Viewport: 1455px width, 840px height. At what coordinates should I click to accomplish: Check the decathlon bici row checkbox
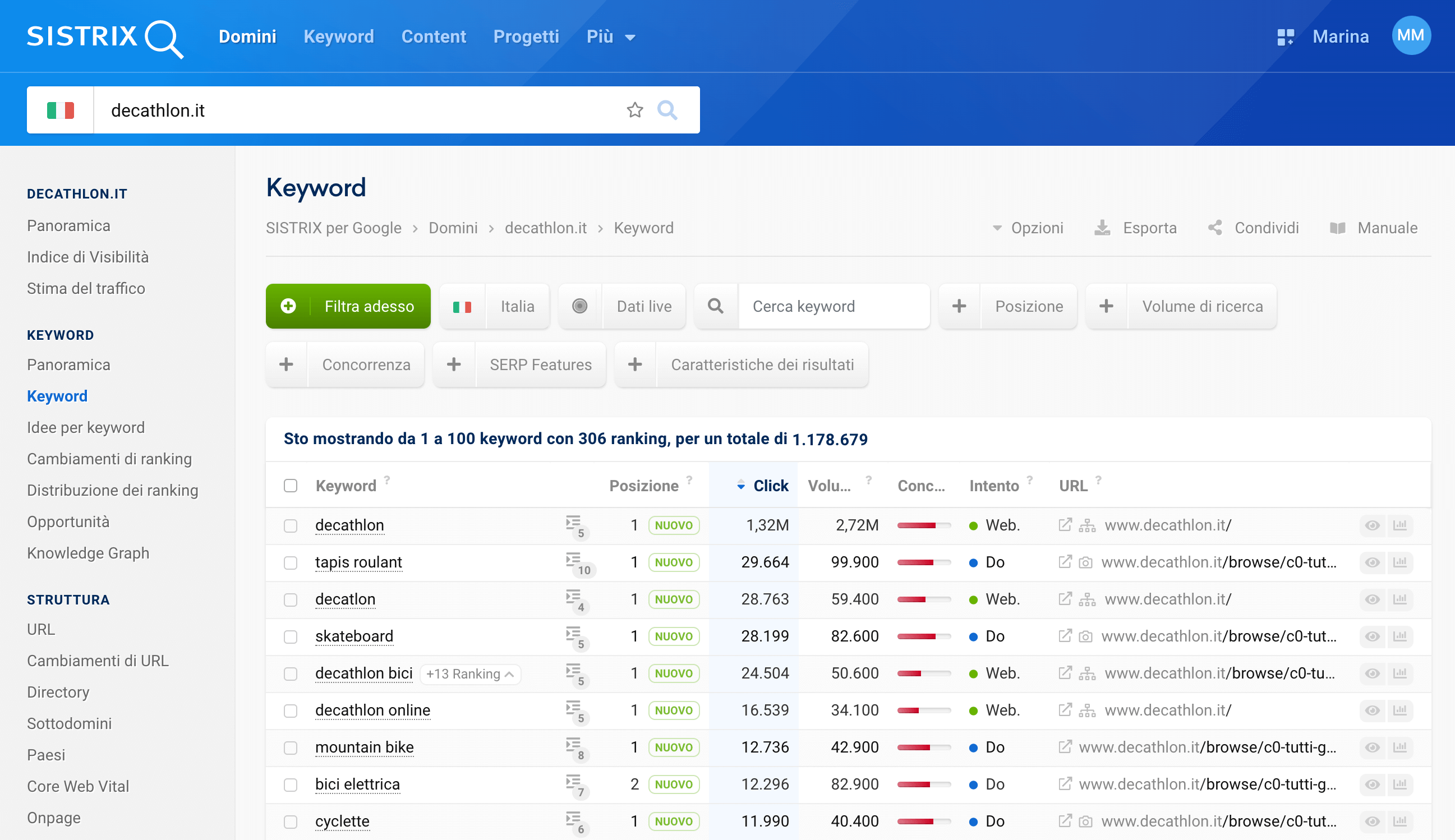pos(290,673)
